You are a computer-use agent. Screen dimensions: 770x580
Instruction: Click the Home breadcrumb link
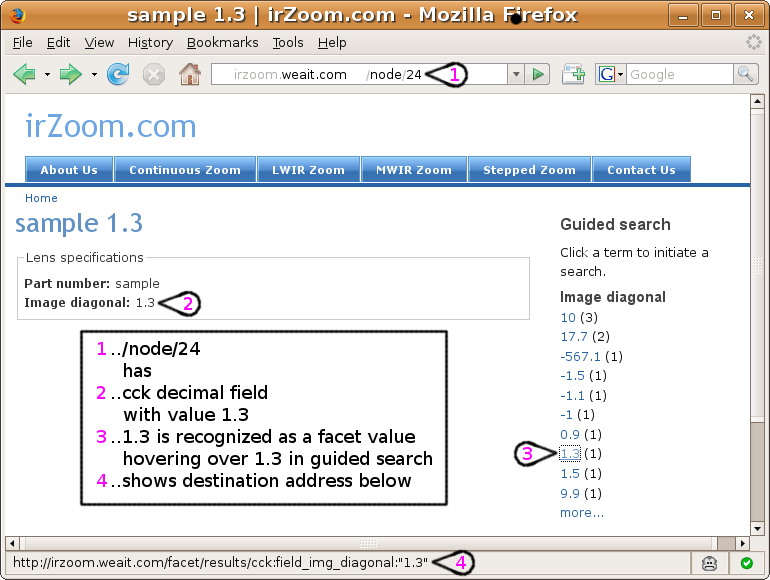[41, 198]
